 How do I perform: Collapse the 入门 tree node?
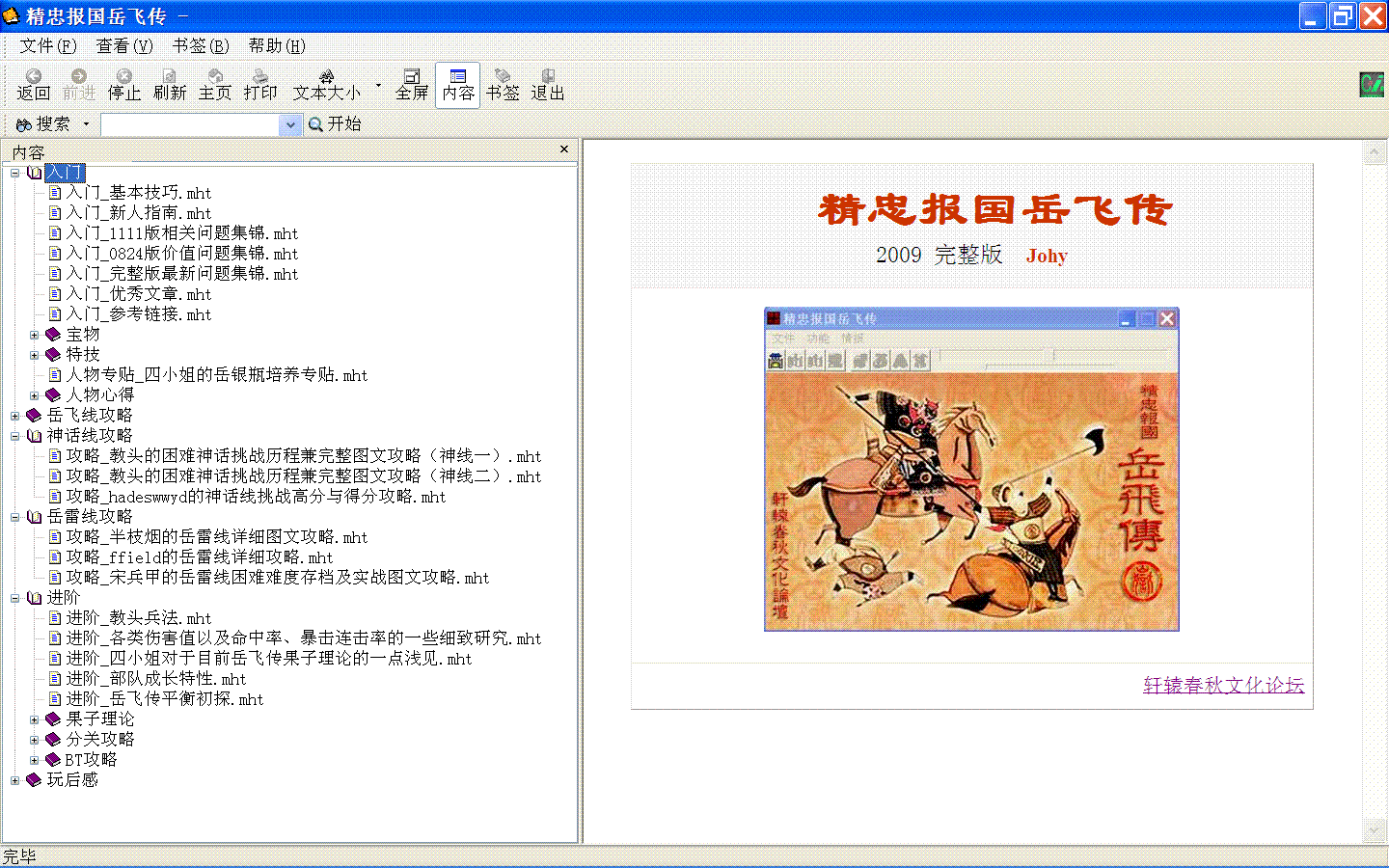coord(15,173)
